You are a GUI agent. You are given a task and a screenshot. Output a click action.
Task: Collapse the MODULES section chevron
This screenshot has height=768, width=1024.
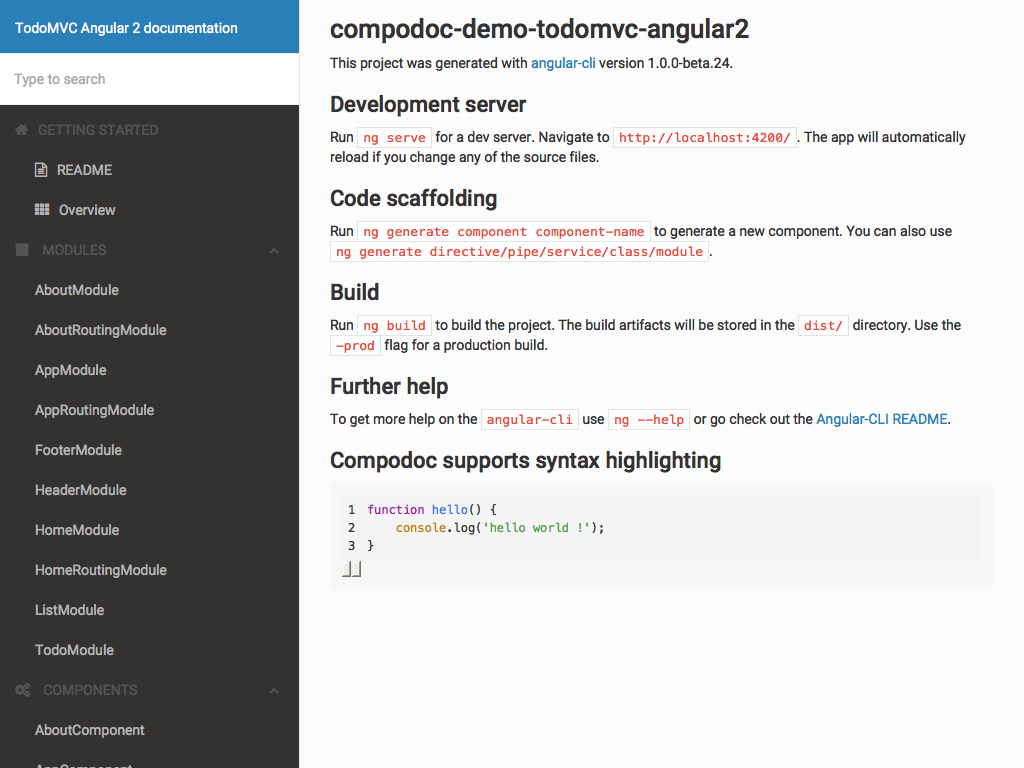click(274, 250)
